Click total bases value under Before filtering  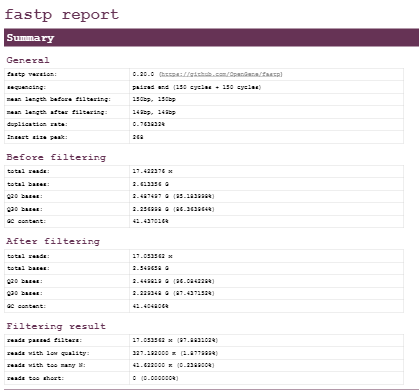(x=151, y=184)
